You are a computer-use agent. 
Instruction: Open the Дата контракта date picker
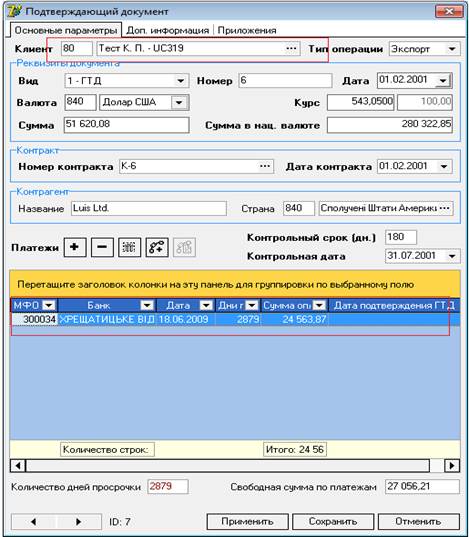click(x=444, y=167)
